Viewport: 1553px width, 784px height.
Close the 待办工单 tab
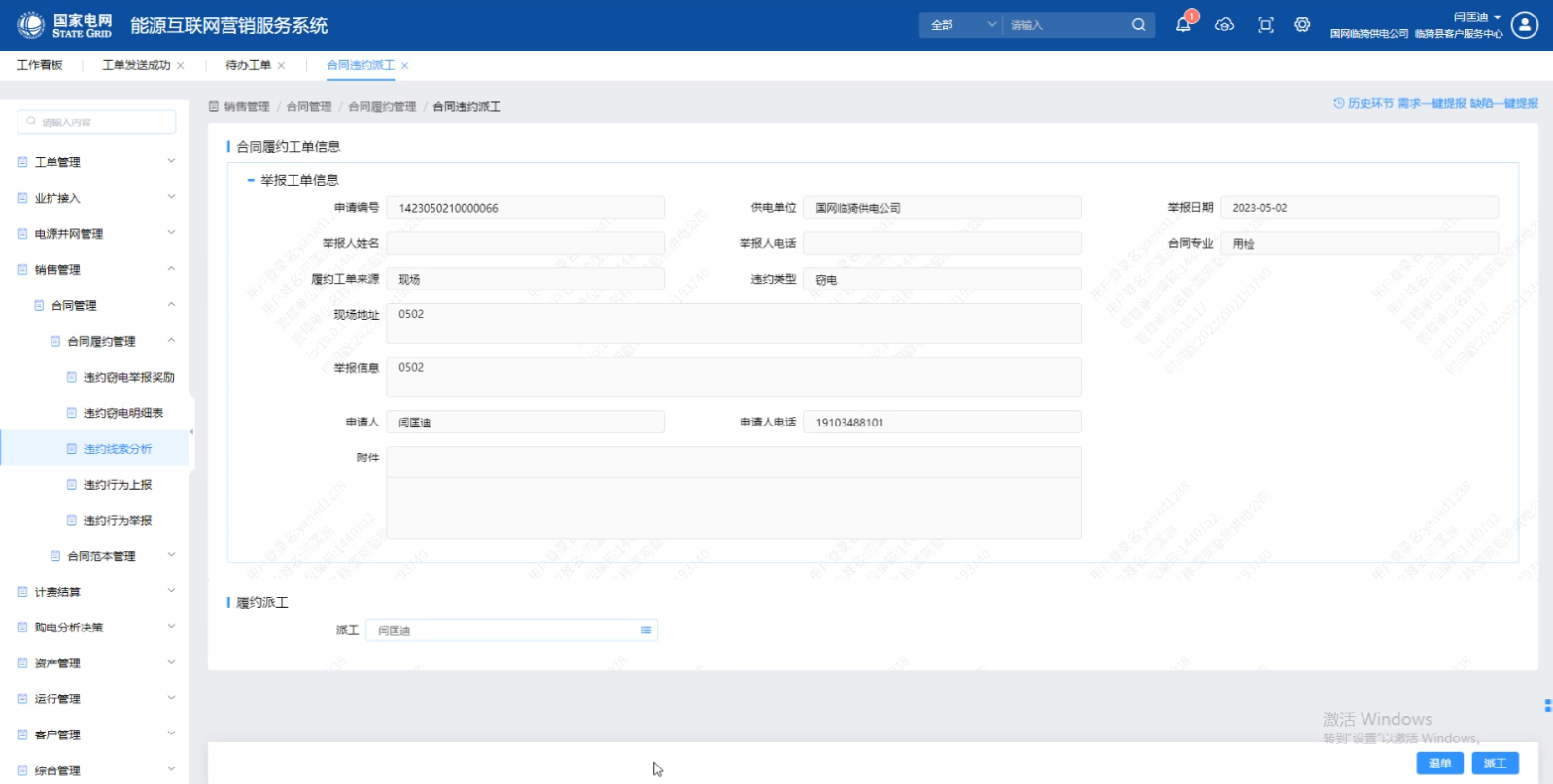282,66
